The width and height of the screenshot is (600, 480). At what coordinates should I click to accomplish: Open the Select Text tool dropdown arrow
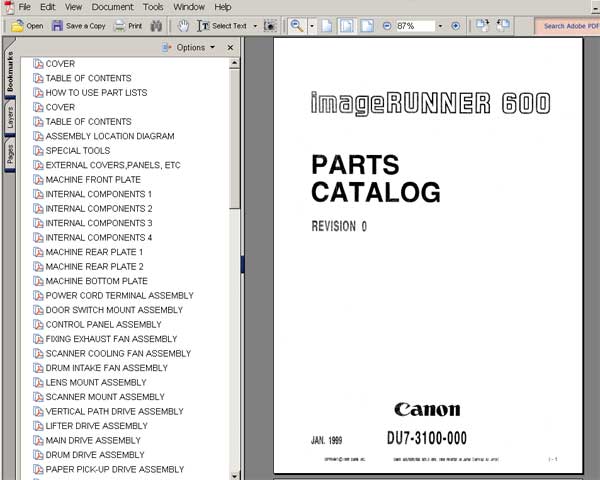[x=256, y=26]
